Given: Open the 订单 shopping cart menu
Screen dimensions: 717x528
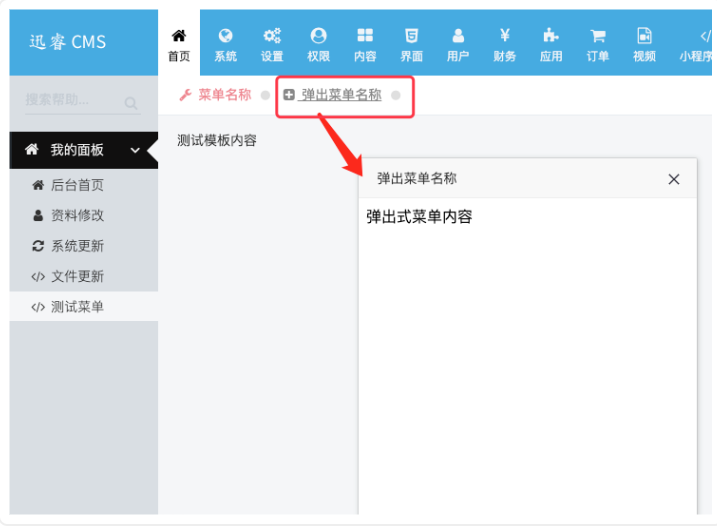Looking at the screenshot, I should (598, 45).
